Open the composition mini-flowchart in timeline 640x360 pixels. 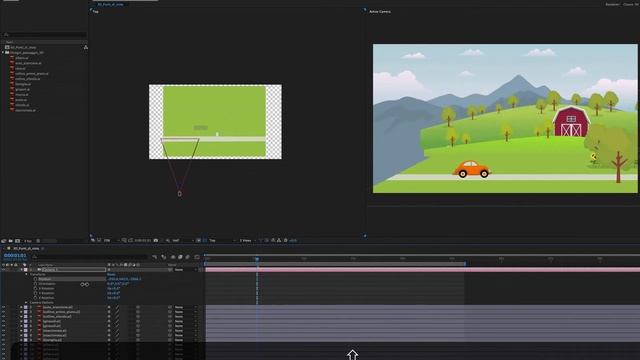coord(155,257)
